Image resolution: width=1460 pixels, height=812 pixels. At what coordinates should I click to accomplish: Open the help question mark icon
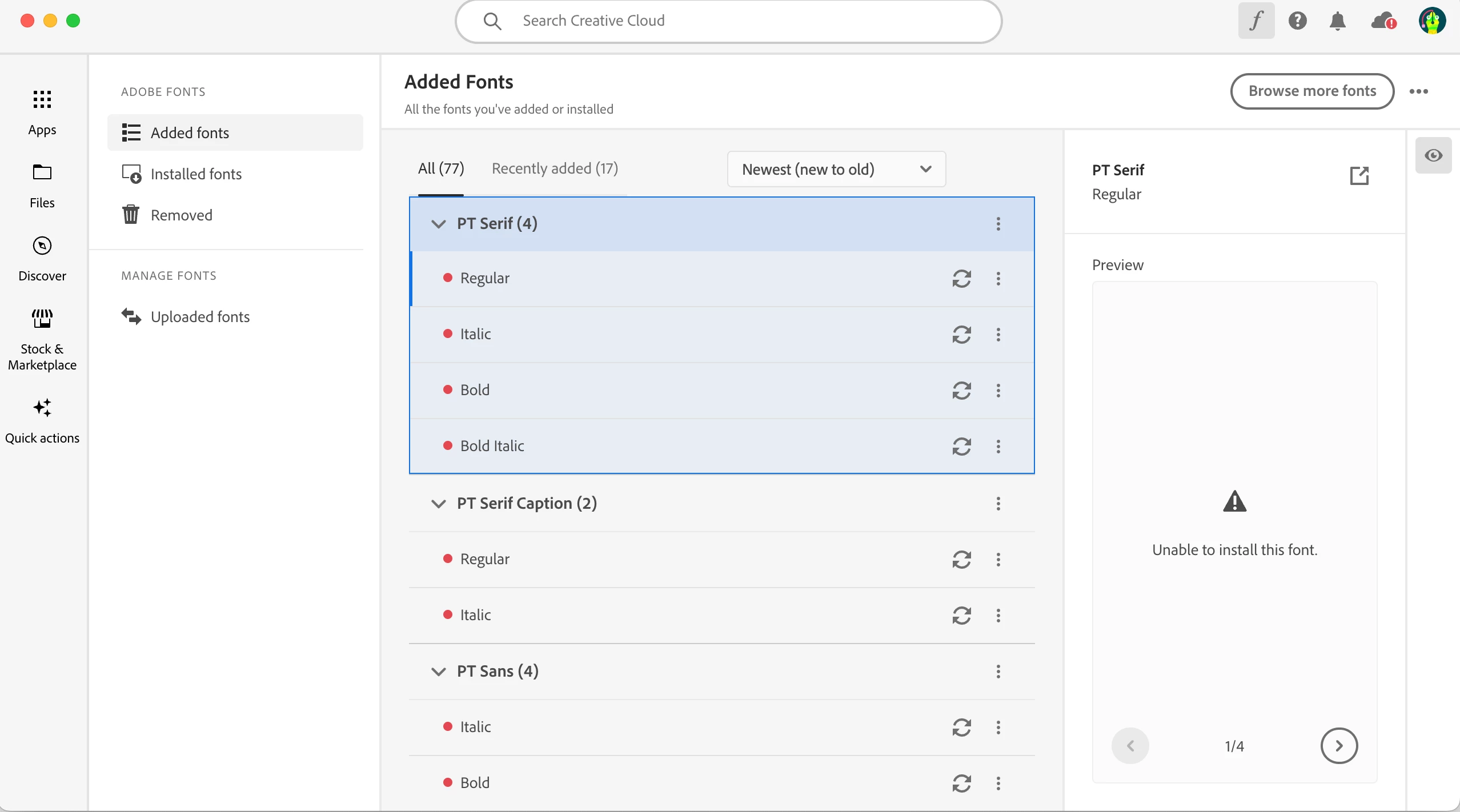point(1297,21)
